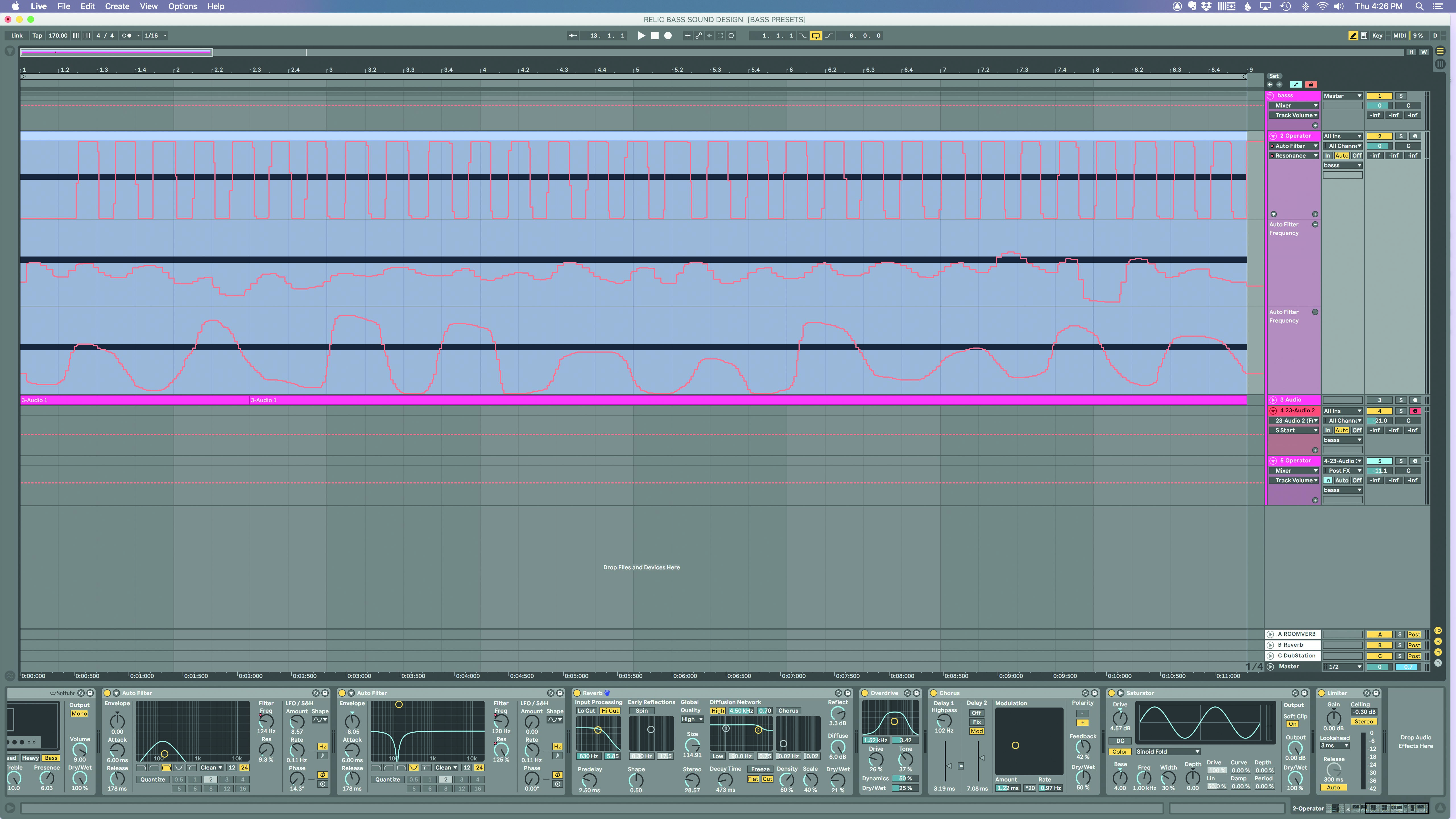Click the MIDI Arrangement Overdub plus icon

pyautogui.click(x=688, y=36)
